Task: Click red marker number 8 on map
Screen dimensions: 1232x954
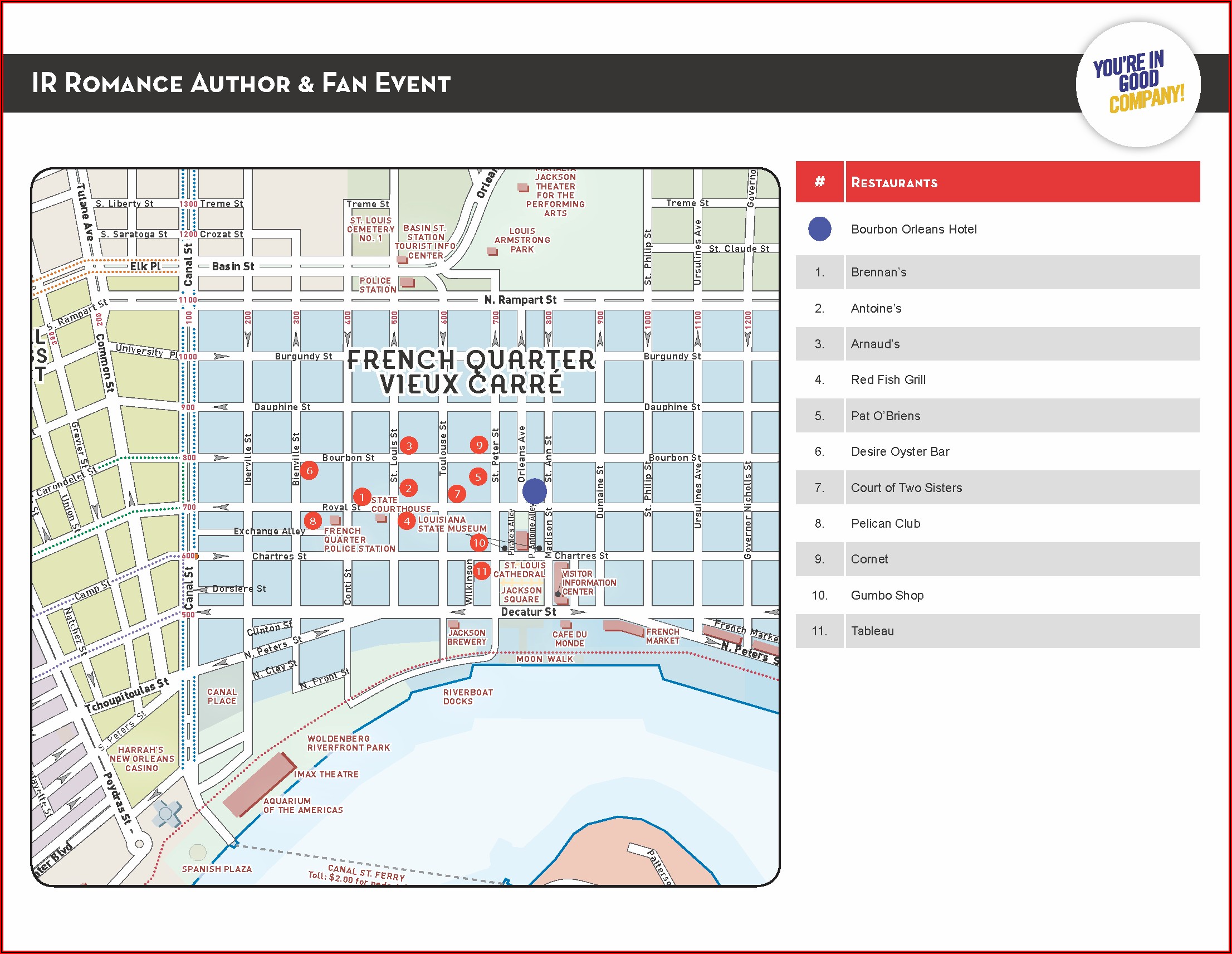Action: point(312,520)
